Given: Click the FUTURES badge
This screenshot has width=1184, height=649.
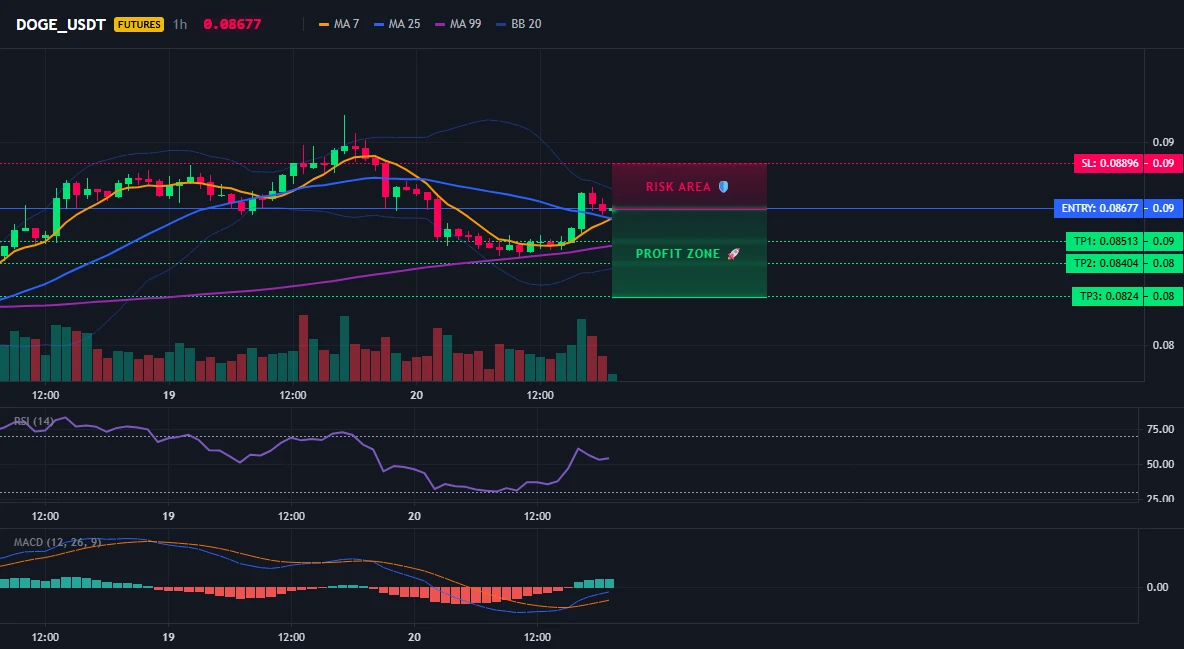Looking at the screenshot, I should tap(139, 24).
